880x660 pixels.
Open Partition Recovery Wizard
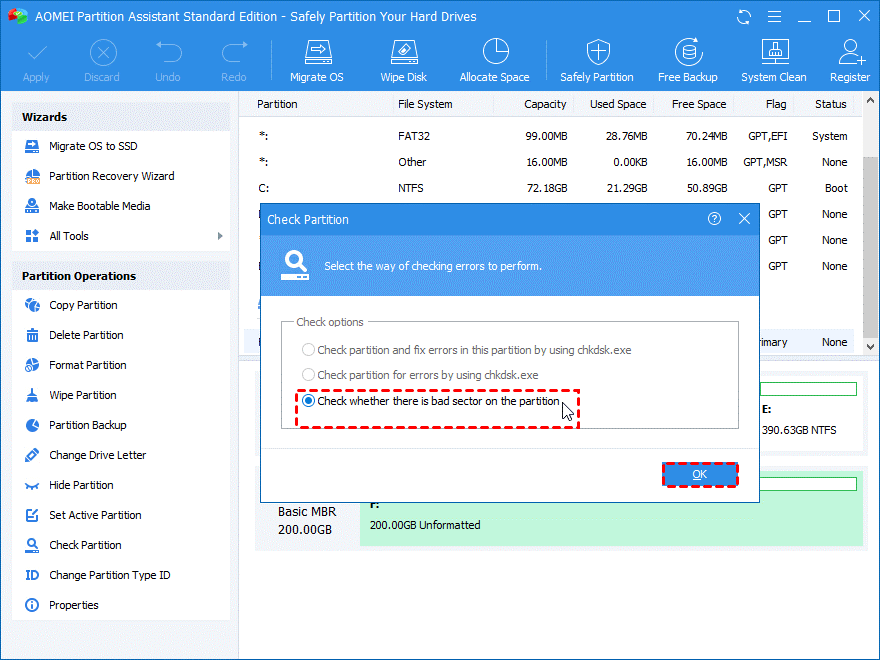pyautogui.click(x=111, y=176)
